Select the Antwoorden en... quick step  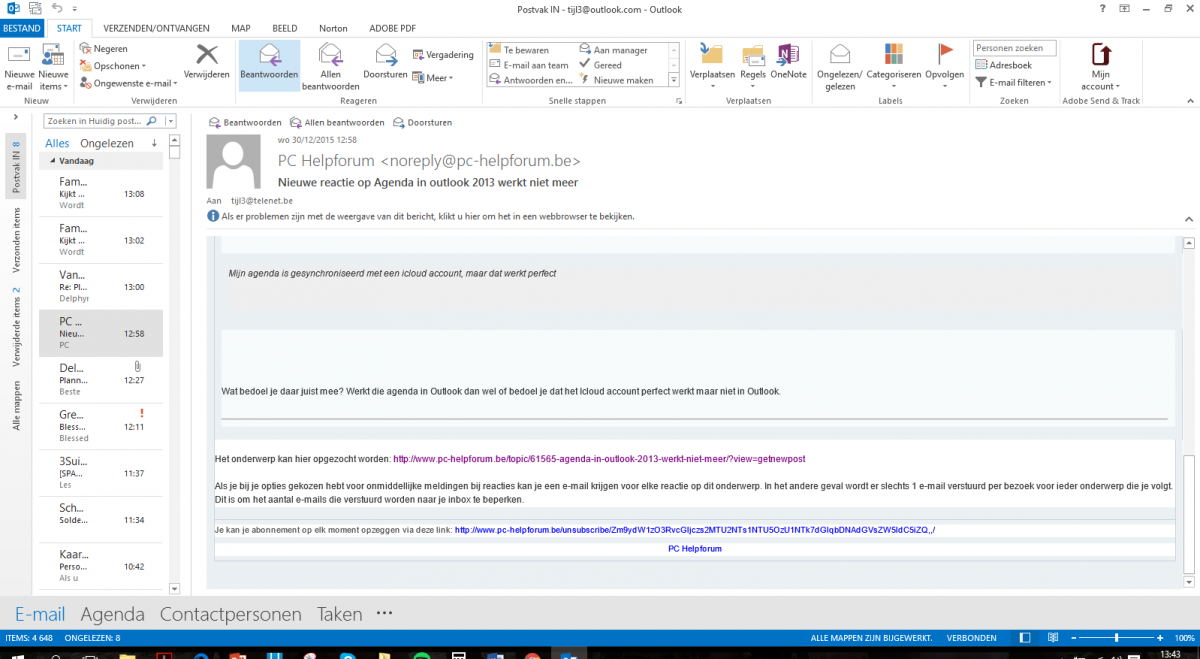pos(530,80)
